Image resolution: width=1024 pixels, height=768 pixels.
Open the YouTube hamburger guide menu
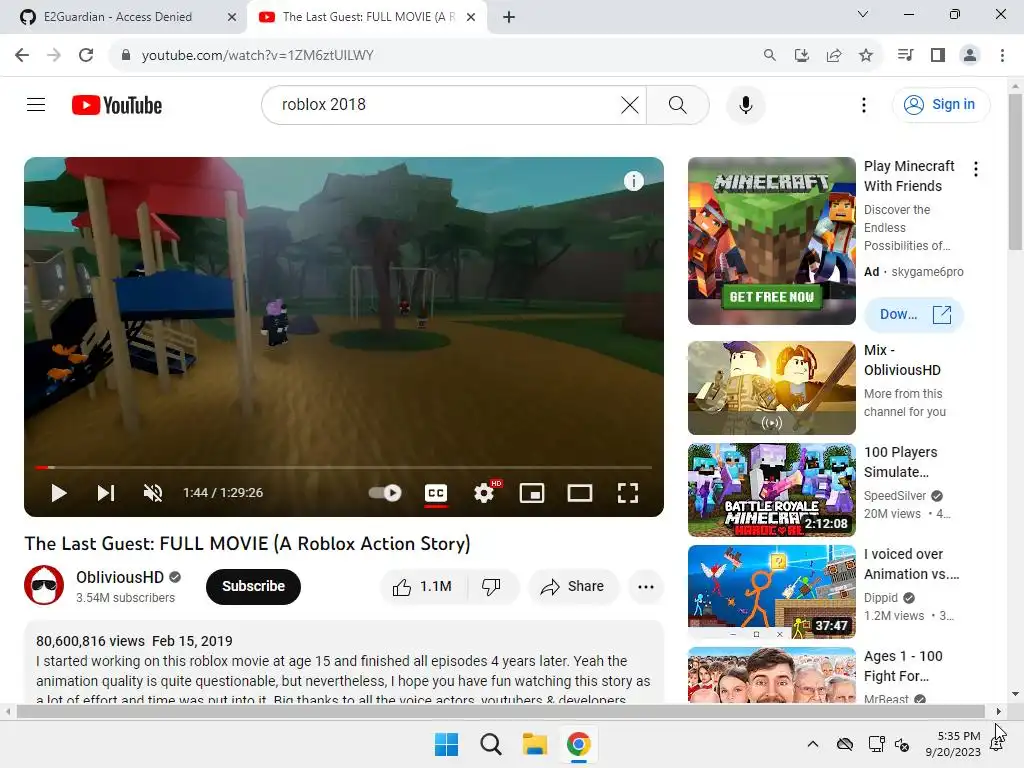click(x=36, y=104)
